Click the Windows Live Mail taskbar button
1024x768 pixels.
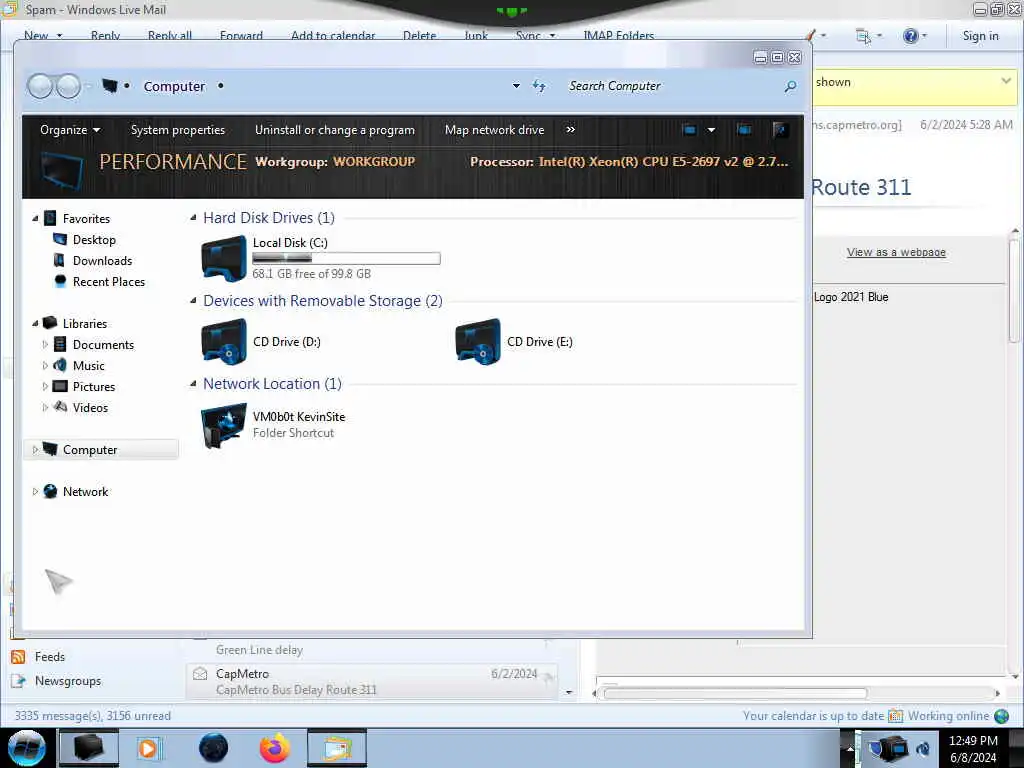pyautogui.click(x=337, y=748)
